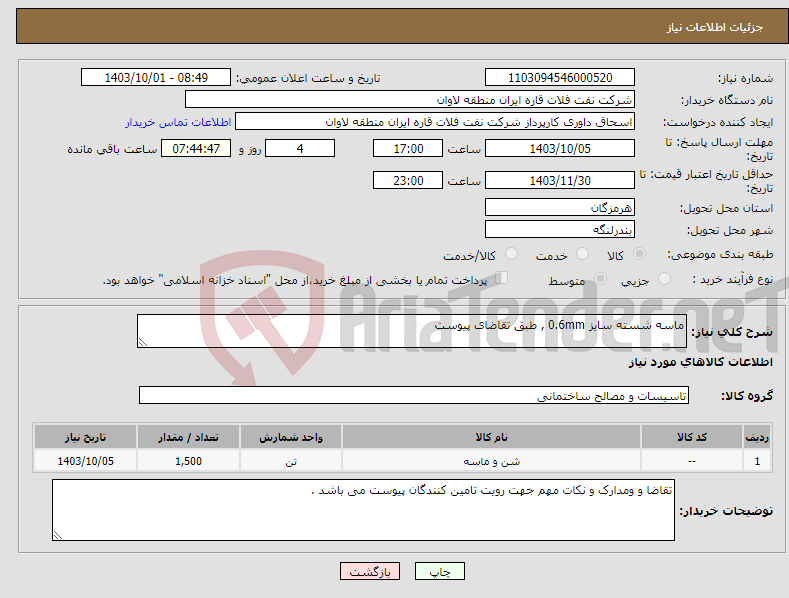This screenshot has width=789, height=598.
Task: Select the خدمت radio button
Action: [582, 254]
